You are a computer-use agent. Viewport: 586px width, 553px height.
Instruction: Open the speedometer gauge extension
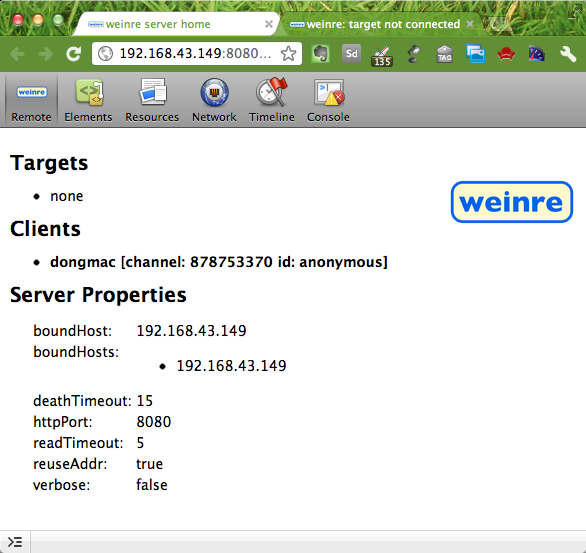click(x=537, y=53)
